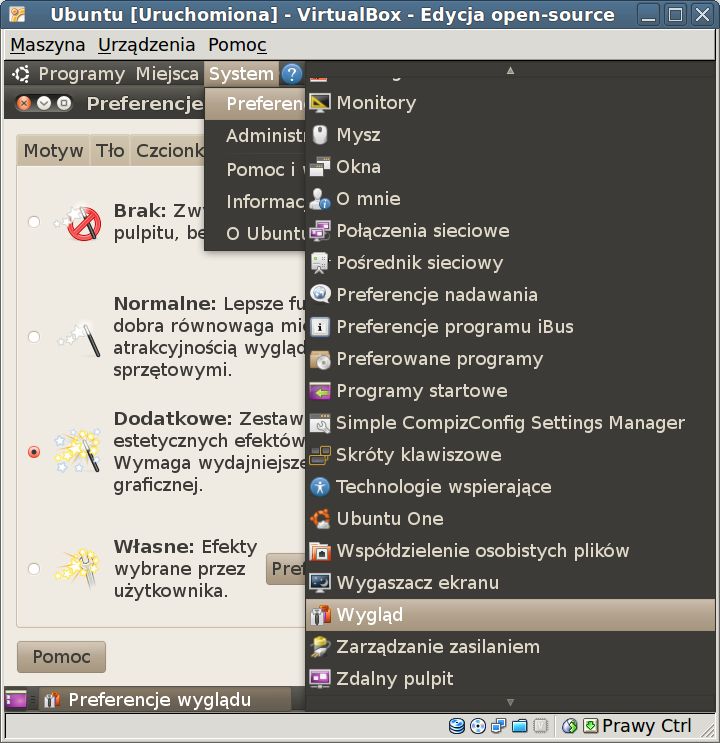Screen dimensions: 720x743
Task: Click the VirtualBox optical disc status icon
Action: pyautogui.click(x=478, y=725)
